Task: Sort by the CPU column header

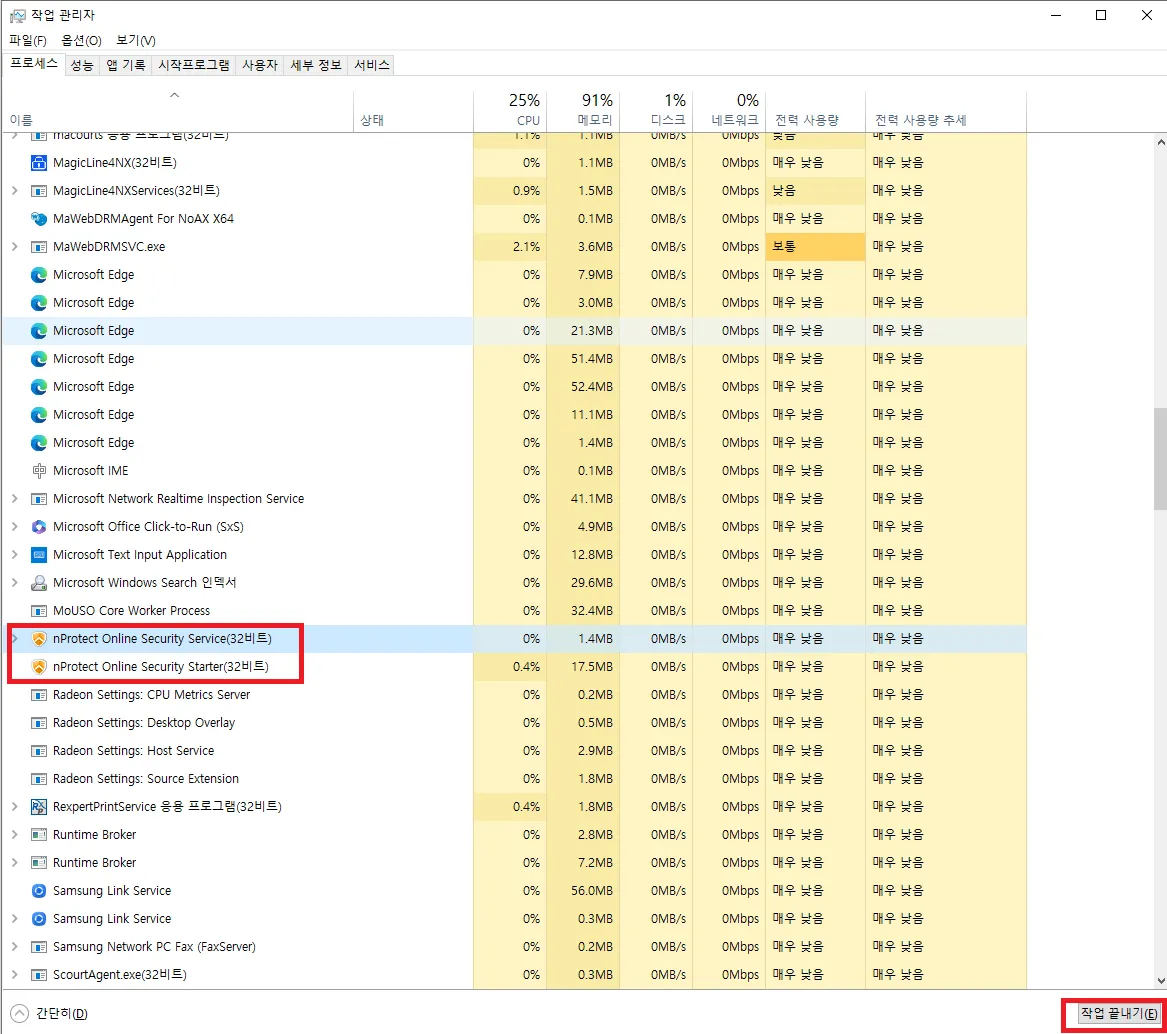Action: (510, 110)
